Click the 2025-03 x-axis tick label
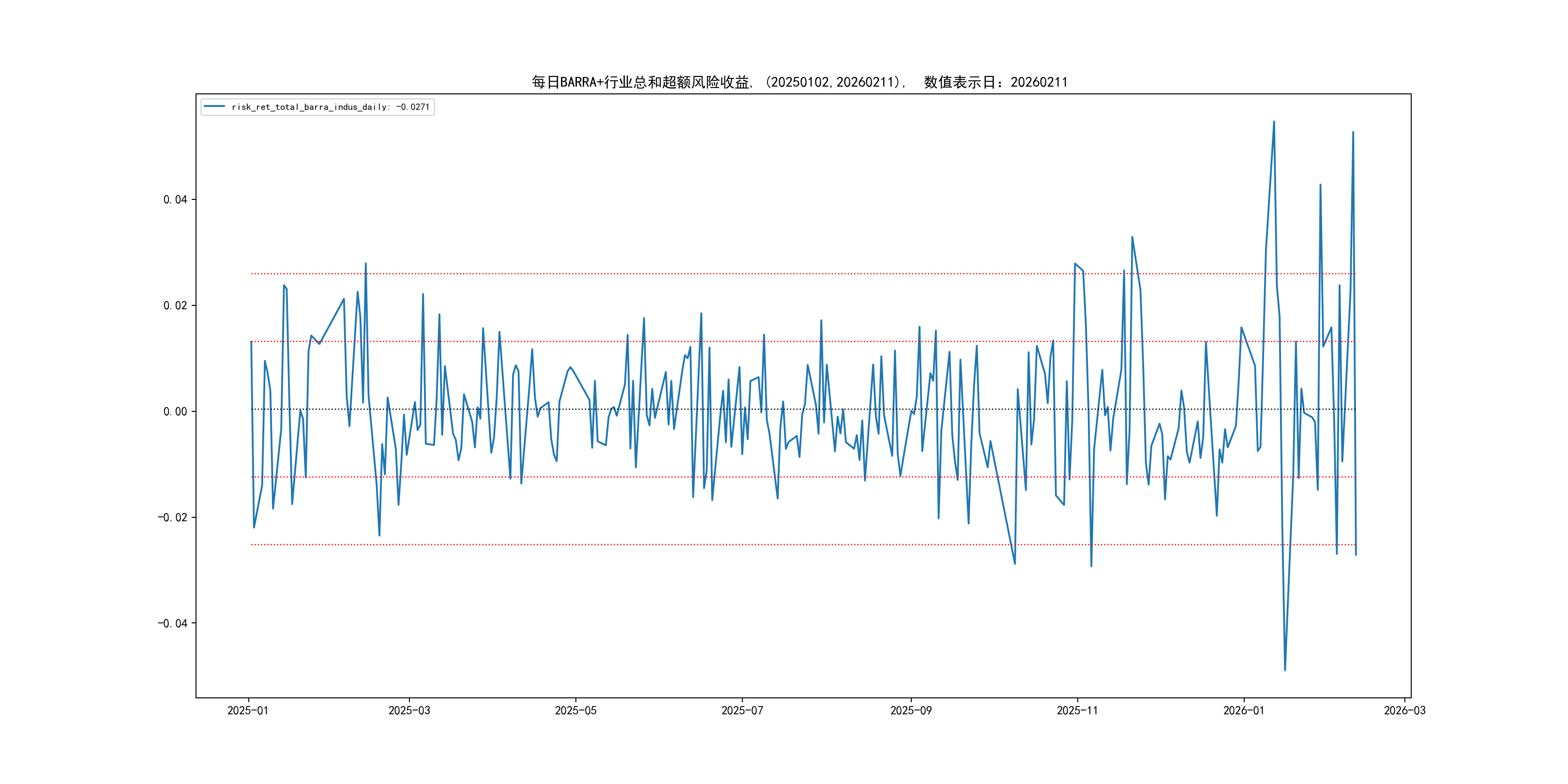 coord(409,710)
